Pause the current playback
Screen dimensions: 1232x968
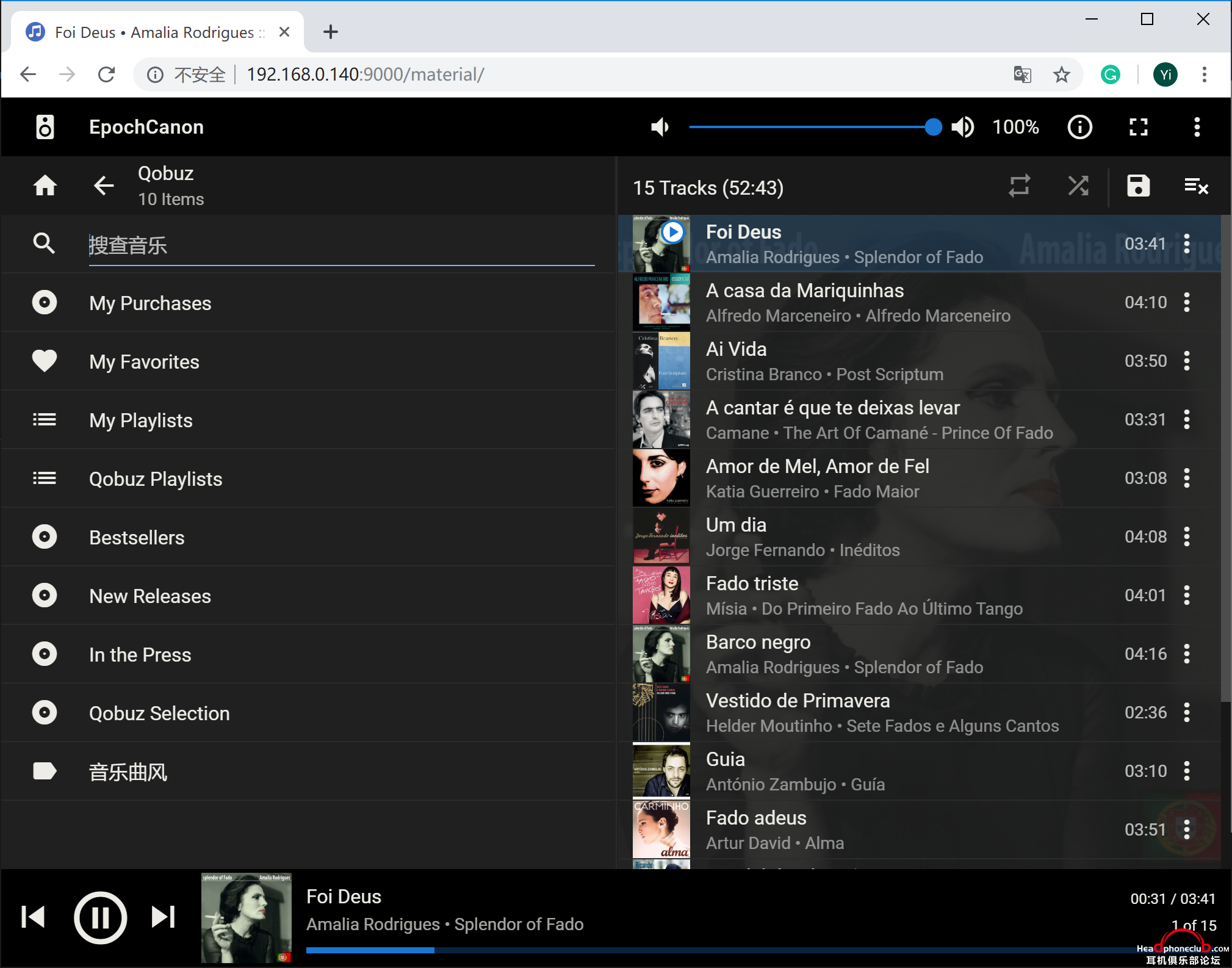click(x=100, y=917)
